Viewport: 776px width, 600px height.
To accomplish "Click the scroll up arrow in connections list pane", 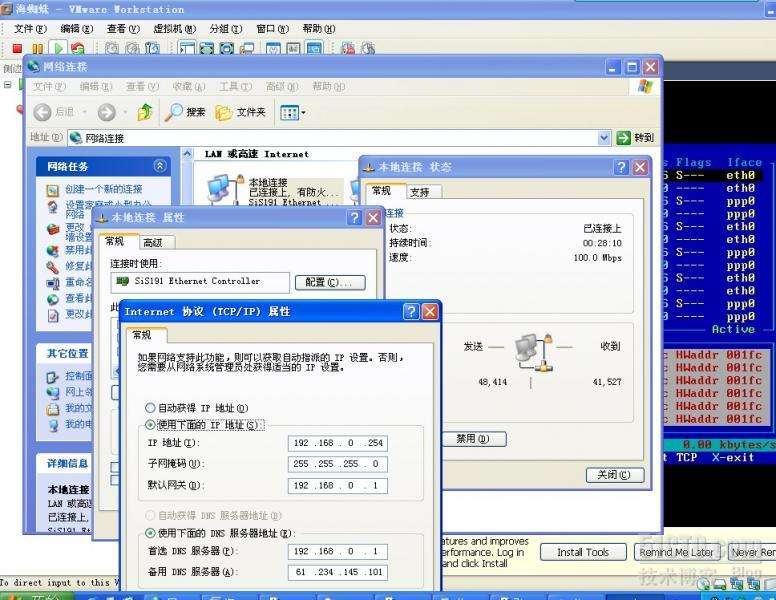I will [x=187, y=154].
